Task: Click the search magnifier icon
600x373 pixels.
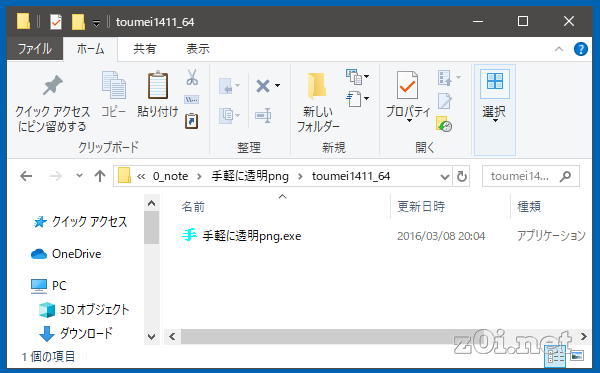Action: 565,176
